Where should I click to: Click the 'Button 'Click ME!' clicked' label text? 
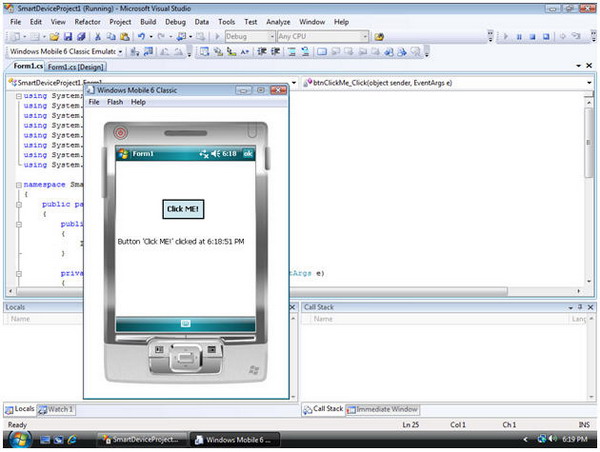pos(181,242)
